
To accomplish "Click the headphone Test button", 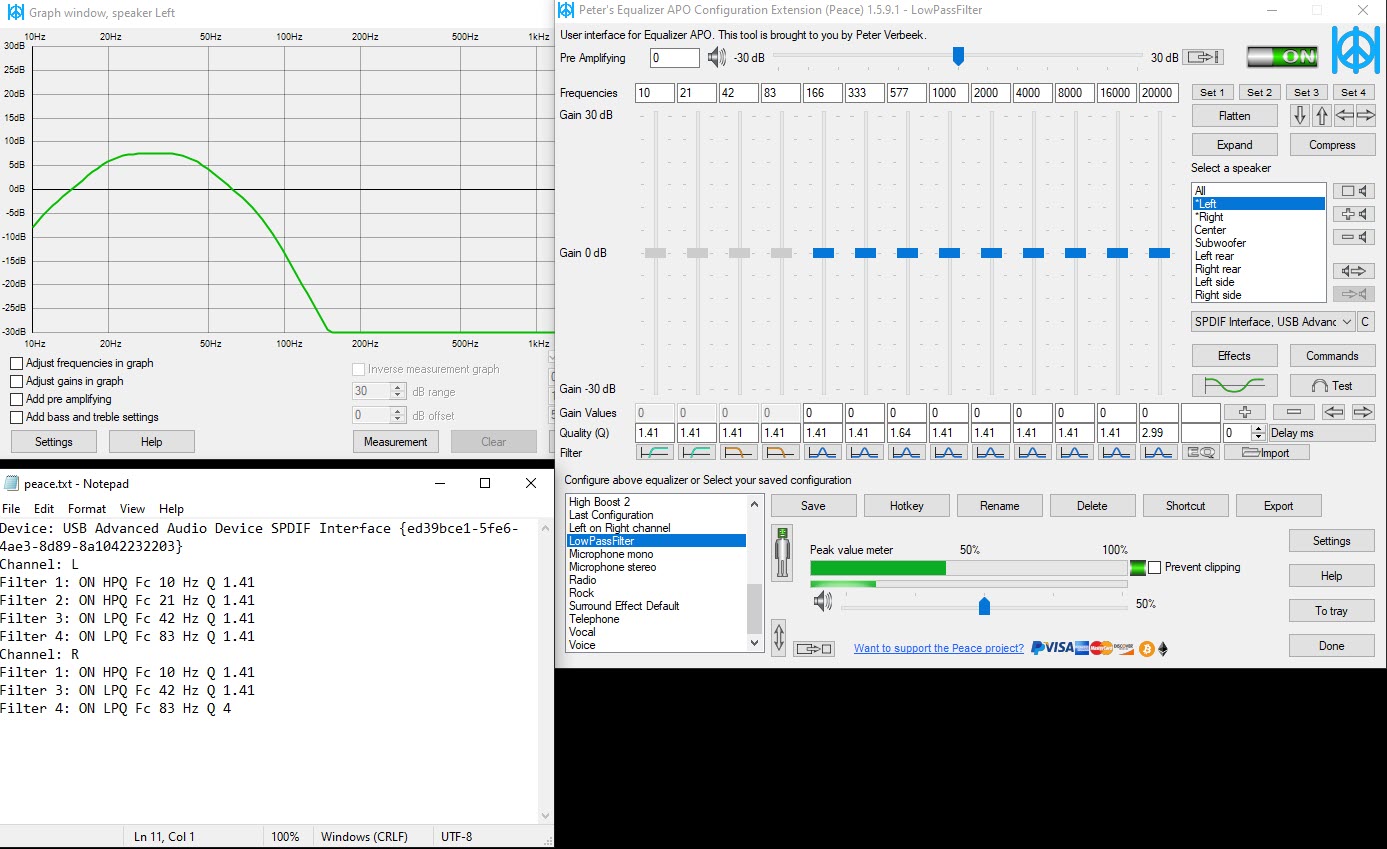I will coord(1332,385).
